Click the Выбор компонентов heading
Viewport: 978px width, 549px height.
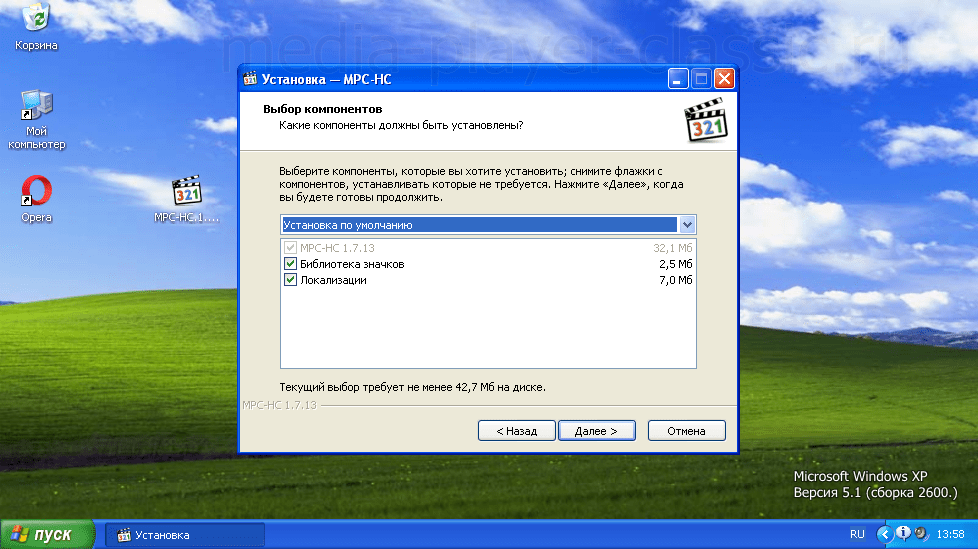point(322,109)
